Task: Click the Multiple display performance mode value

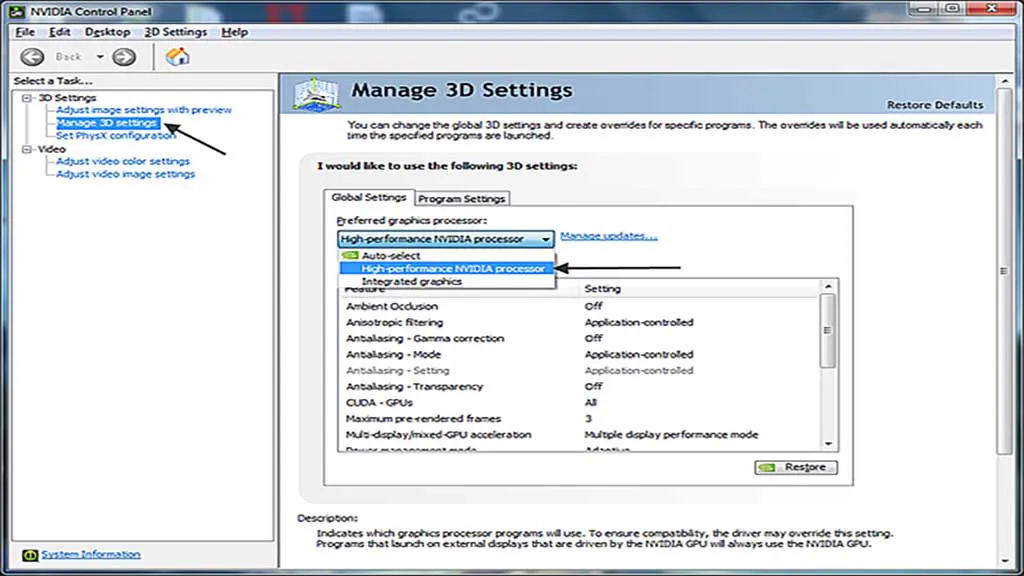Action: [x=671, y=435]
